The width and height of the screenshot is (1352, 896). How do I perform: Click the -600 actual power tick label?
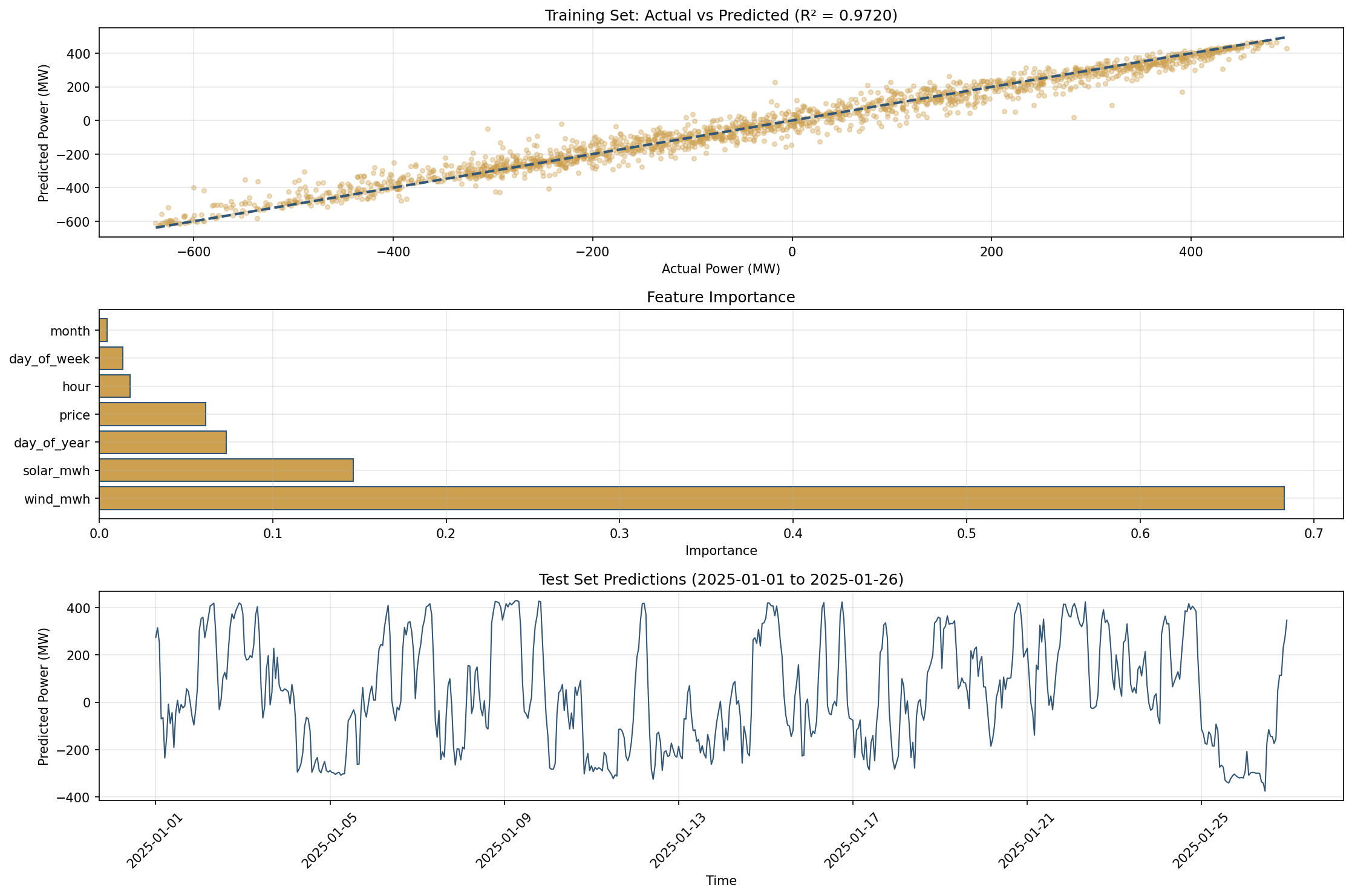pyautogui.click(x=194, y=252)
